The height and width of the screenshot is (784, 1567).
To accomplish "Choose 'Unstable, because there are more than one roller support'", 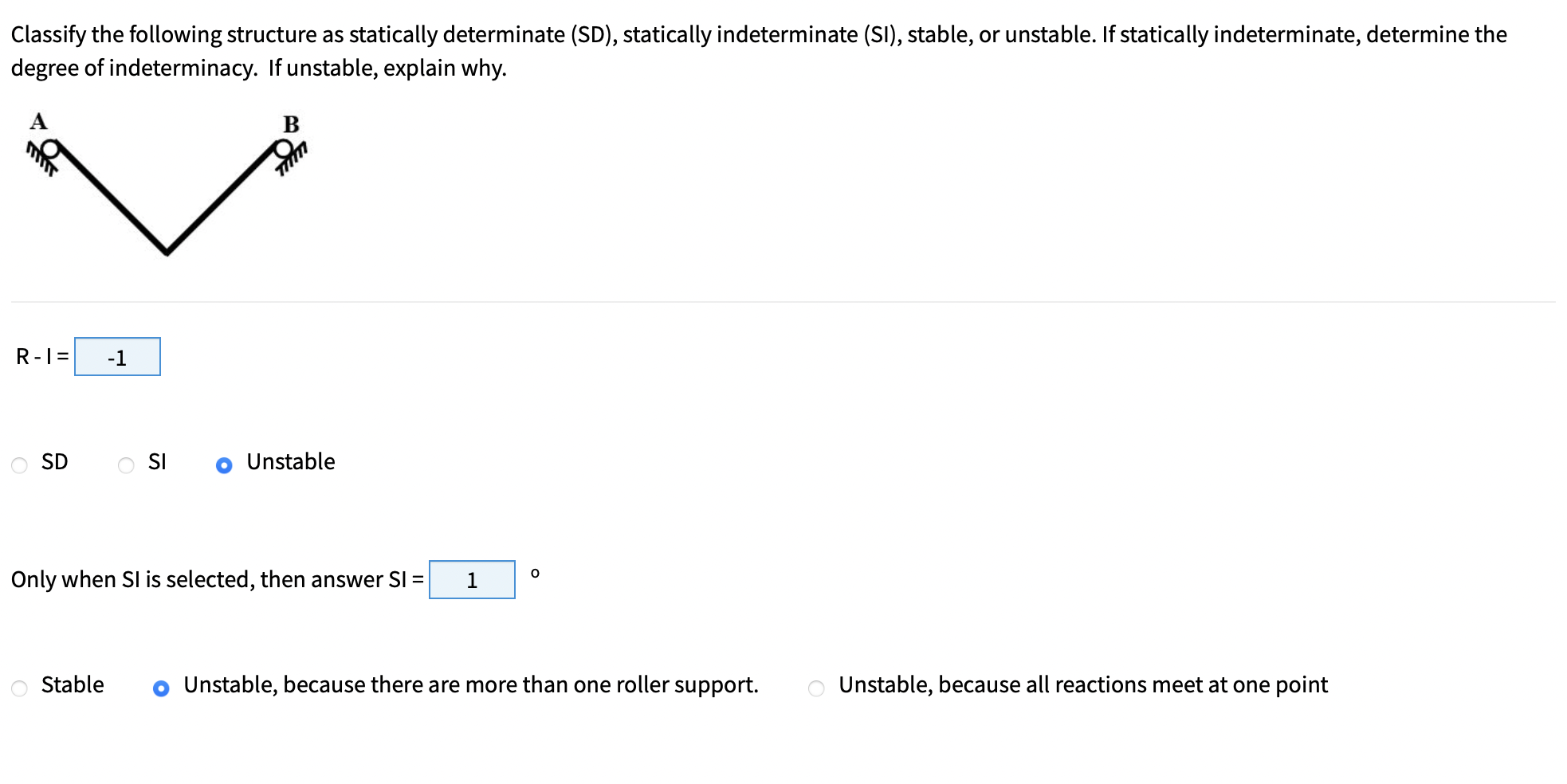I will point(161,686).
